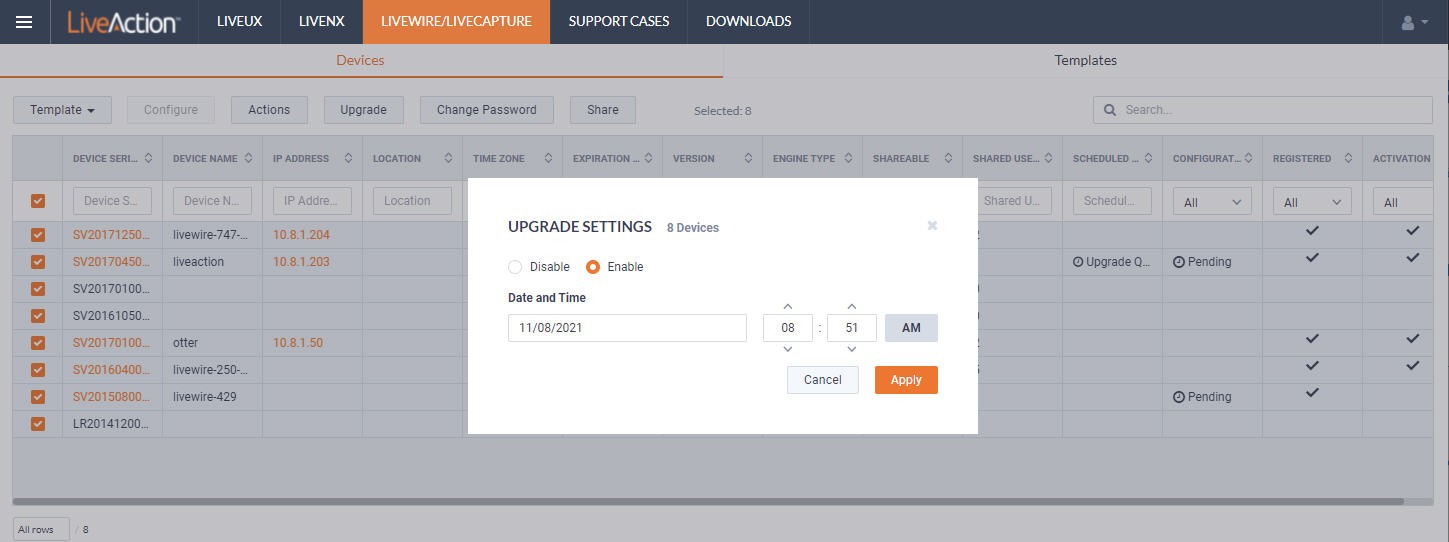Sort by Time Zone column arrows
The width and height of the screenshot is (1449, 542).
(548, 158)
